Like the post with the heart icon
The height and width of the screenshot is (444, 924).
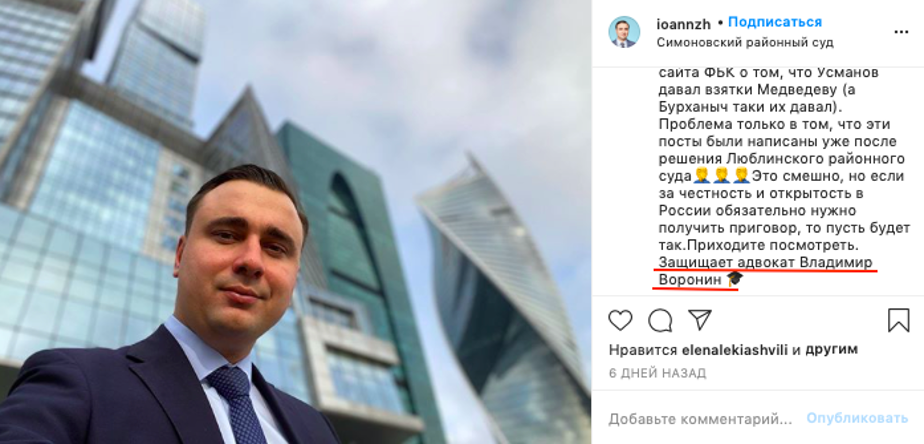click(620, 320)
